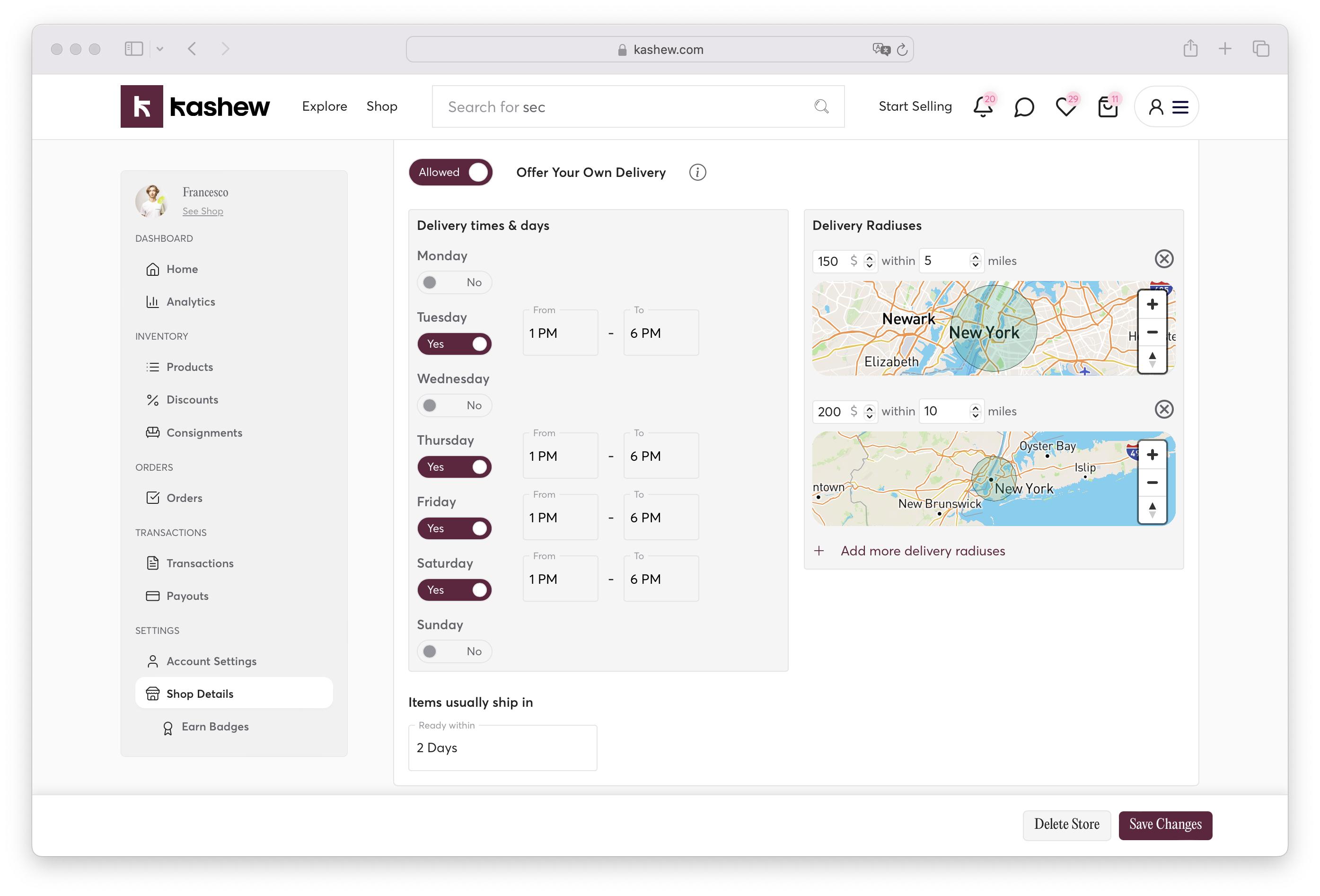1320x896 pixels.
Task: Click the Save Changes button
Action: [1165, 825]
